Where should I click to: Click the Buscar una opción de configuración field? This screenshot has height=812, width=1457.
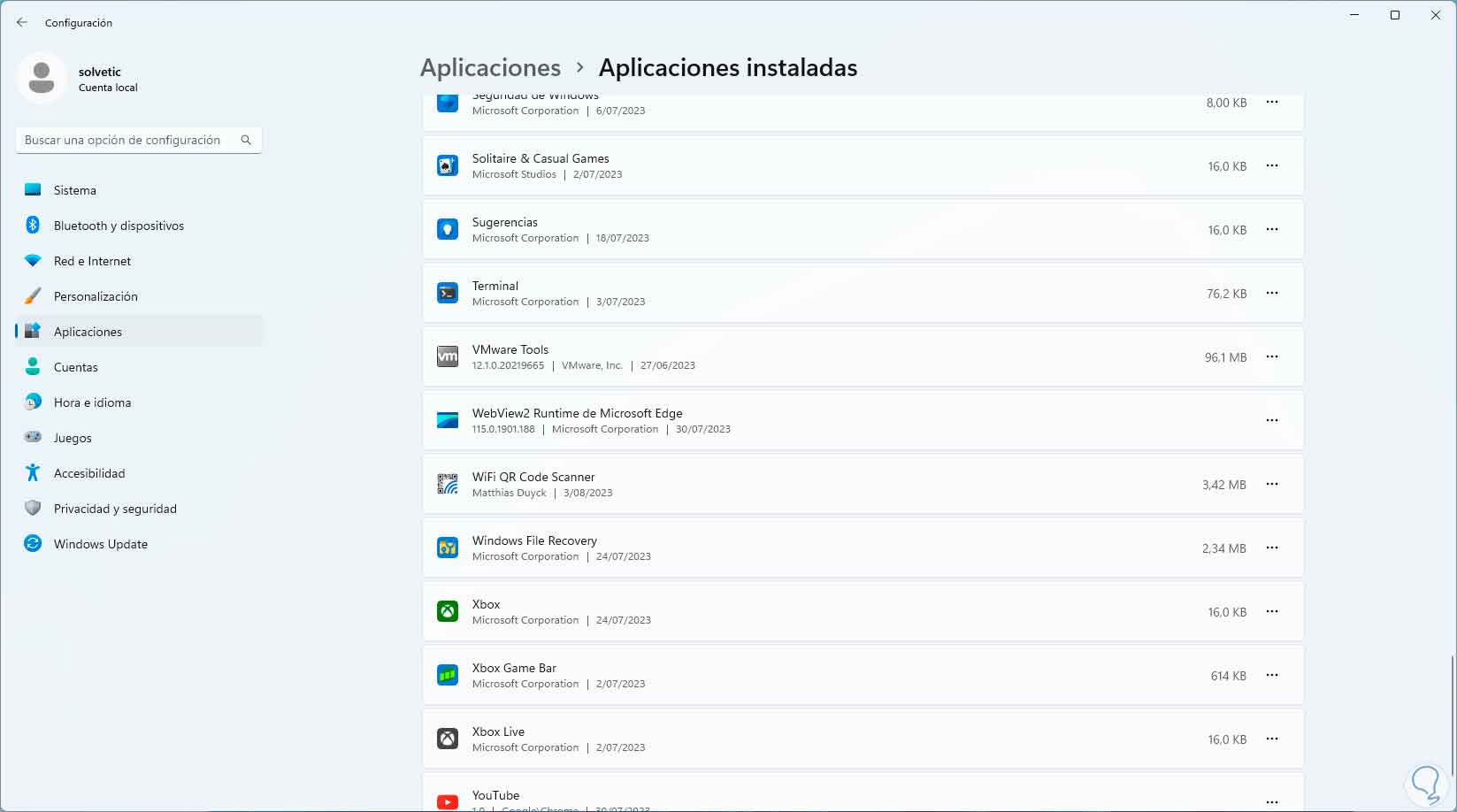point(139,140)
